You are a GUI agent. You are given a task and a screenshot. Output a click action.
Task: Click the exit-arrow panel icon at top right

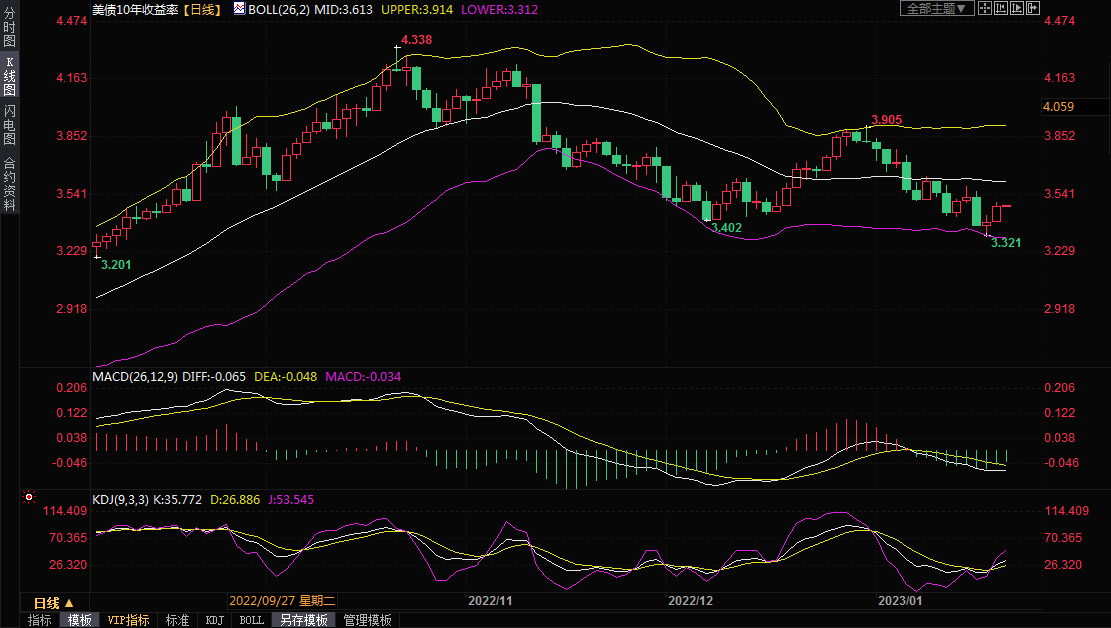point(1034,8)
